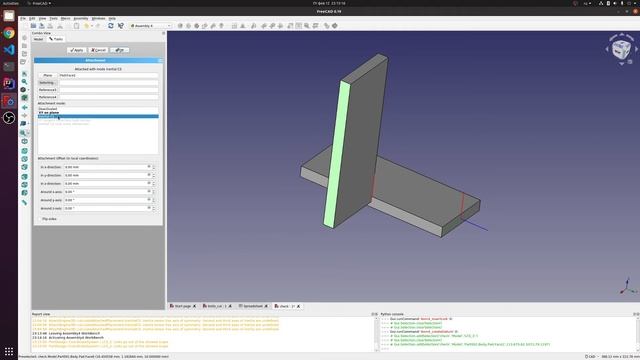The height and width of the screenshot is (360, 640).
Task: Open the Tools menu
Action: click(x=53, y=18)
